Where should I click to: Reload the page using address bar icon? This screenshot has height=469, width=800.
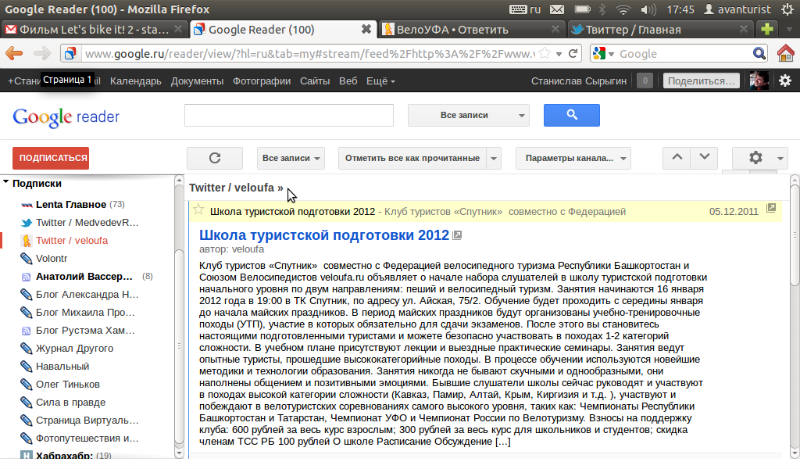point(573,54)
